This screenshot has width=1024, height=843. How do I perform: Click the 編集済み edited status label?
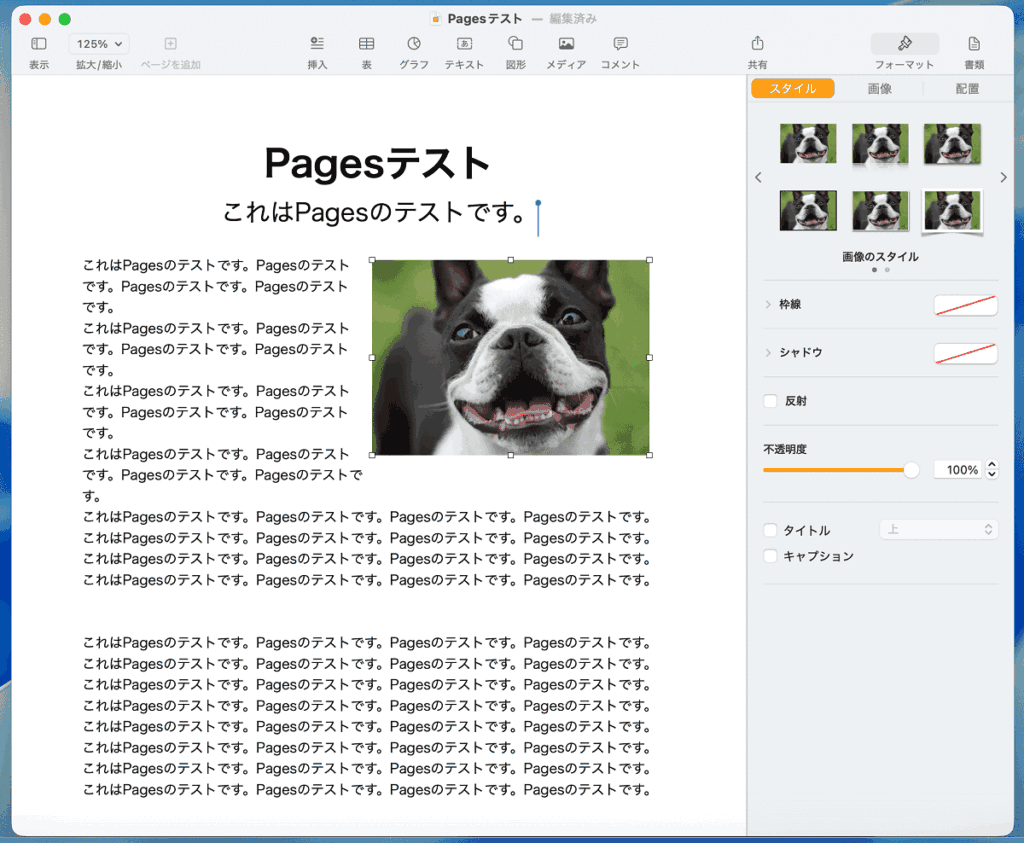[573, 19]
